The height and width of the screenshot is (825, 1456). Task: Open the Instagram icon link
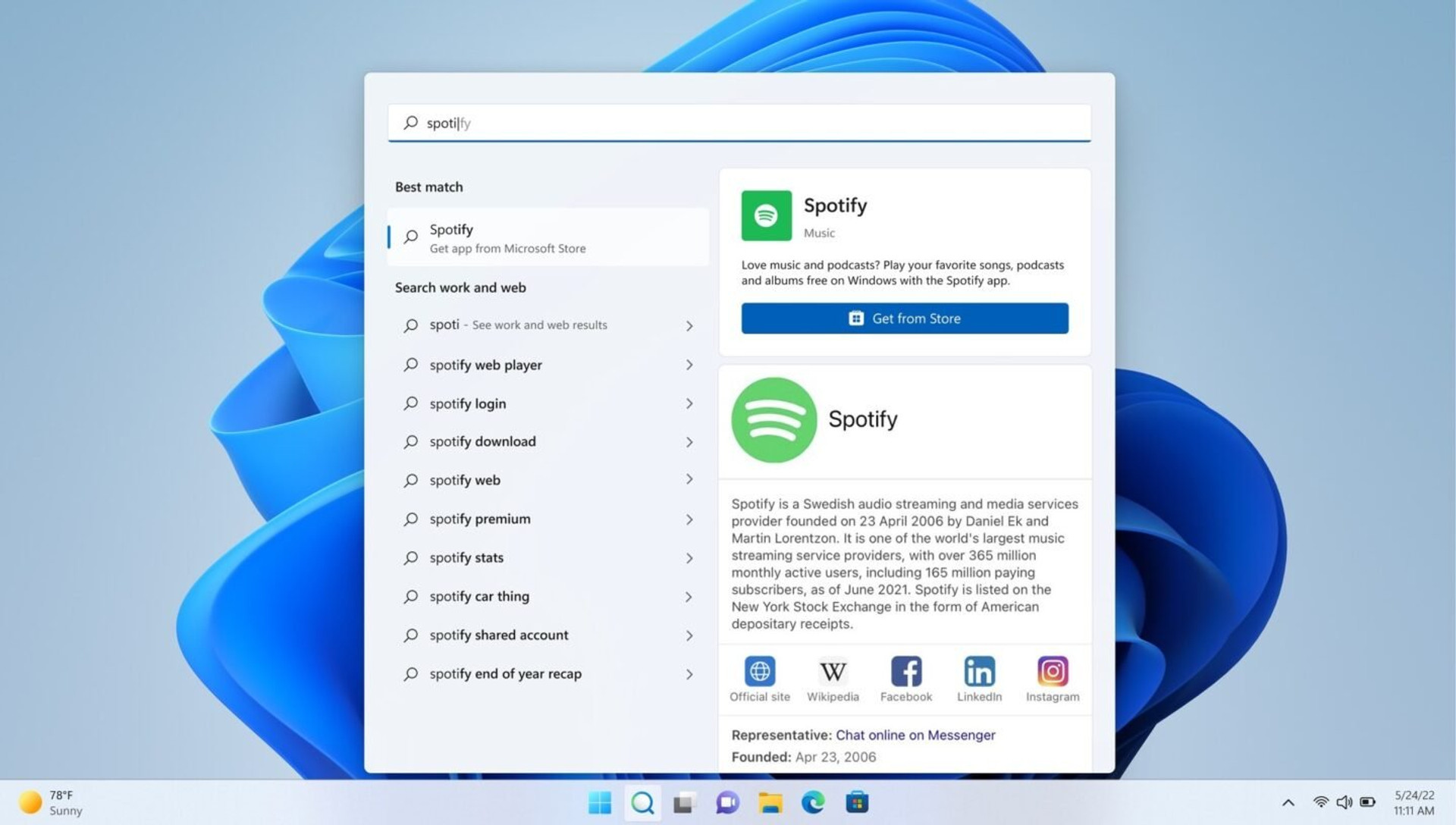click(x=1053, y=671)
